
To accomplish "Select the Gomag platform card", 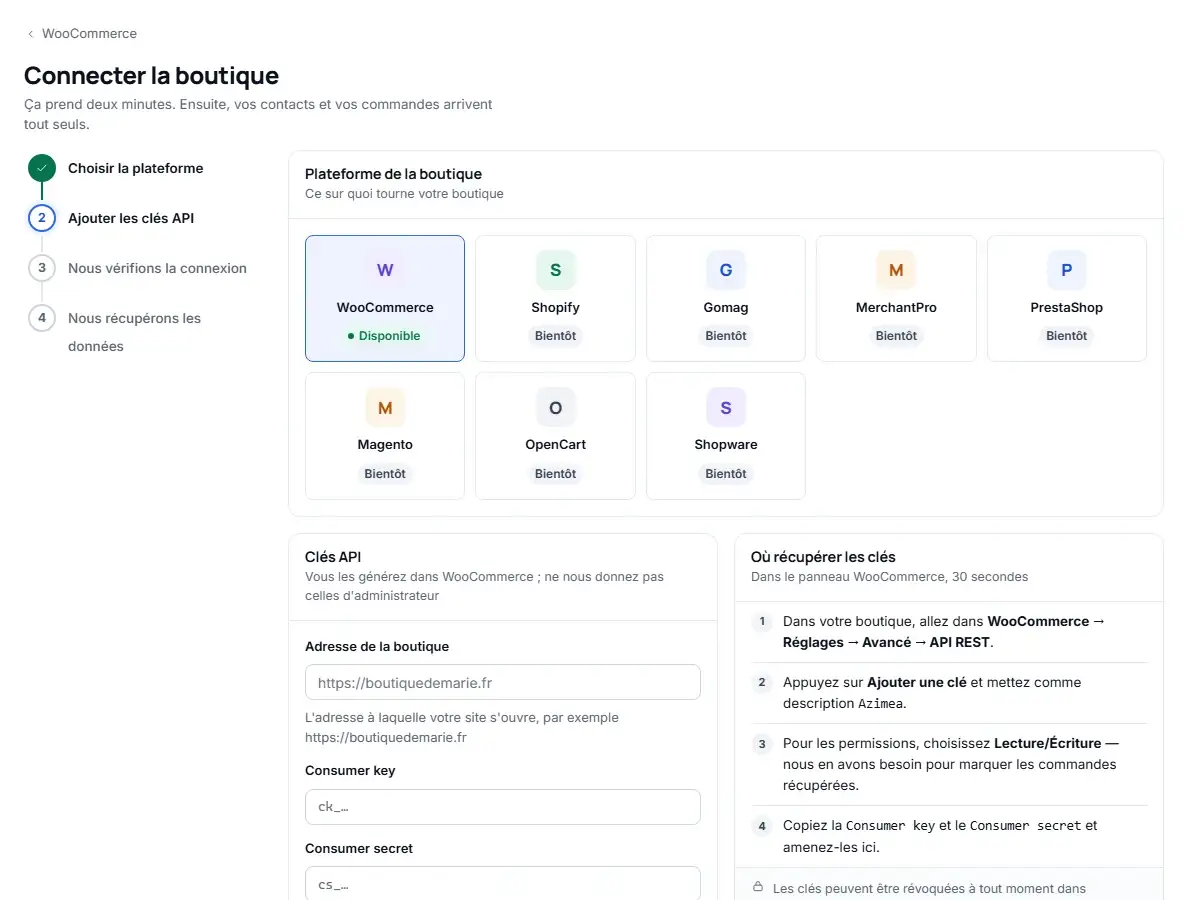I will [x=726, y=298].
